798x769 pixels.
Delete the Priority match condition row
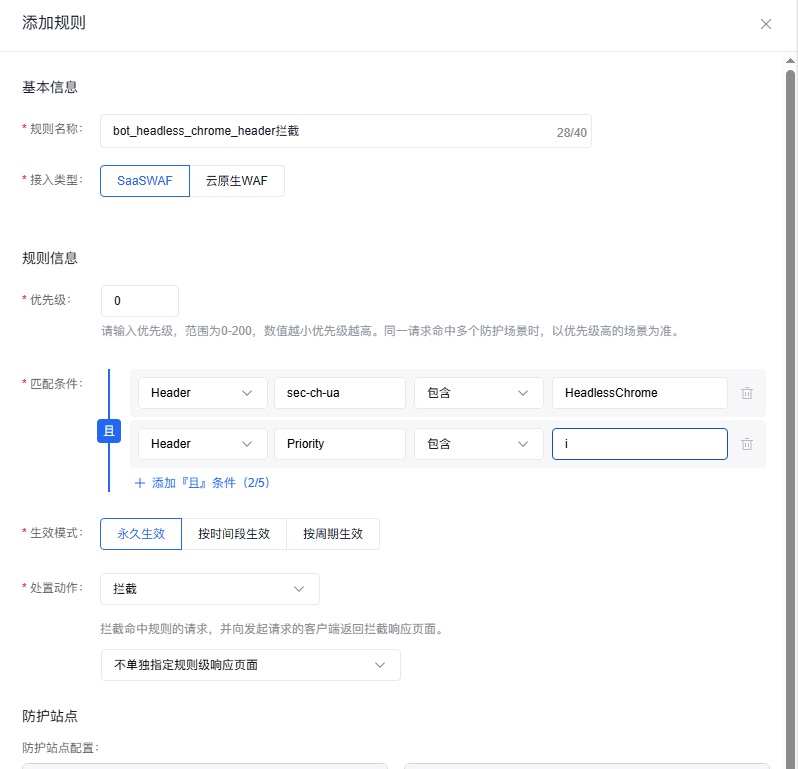[x=747, y=444]
